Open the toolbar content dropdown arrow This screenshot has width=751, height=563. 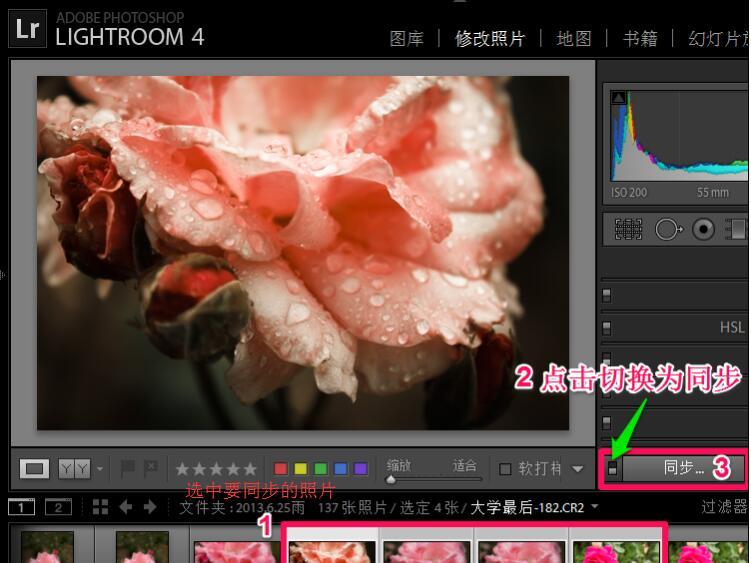[x=578, y=469]
